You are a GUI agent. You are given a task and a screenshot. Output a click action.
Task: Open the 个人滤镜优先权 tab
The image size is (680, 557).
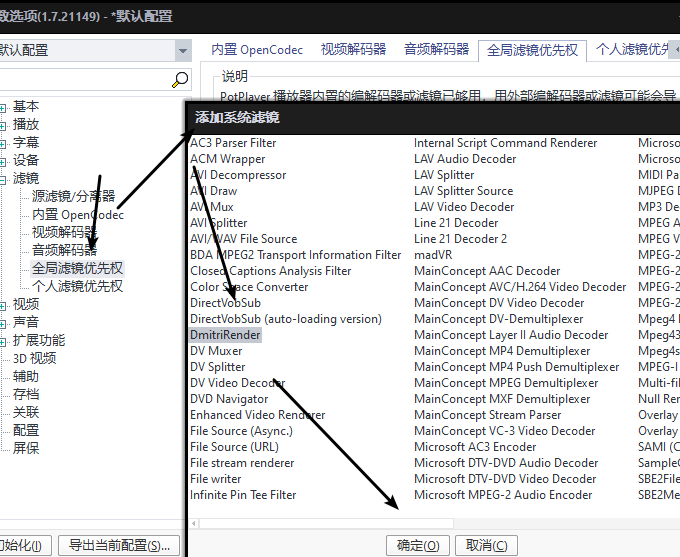point(631,50)
